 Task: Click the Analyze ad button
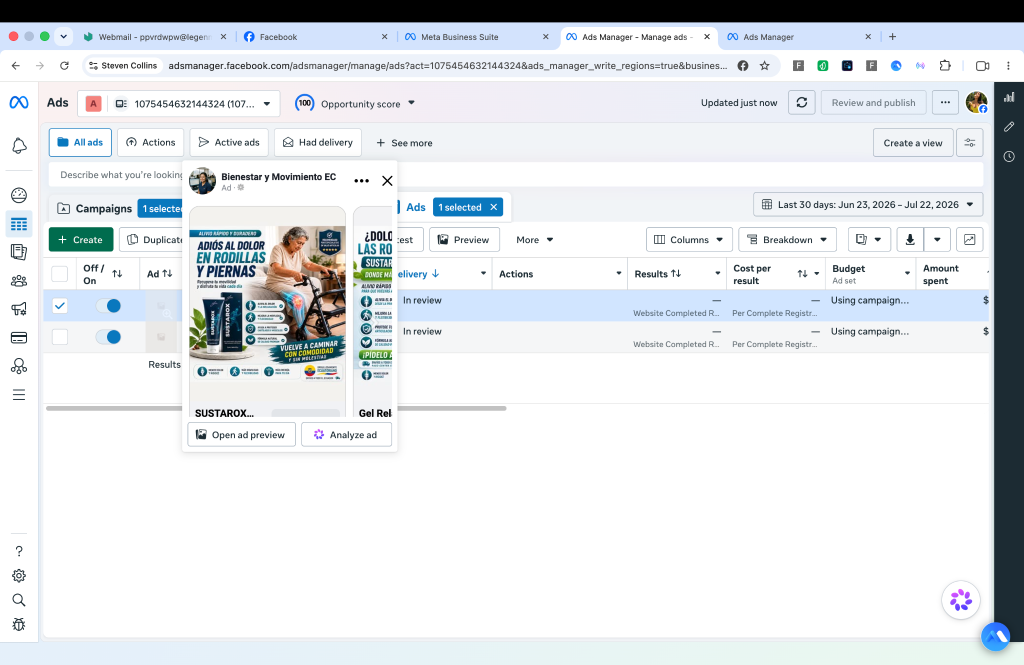346,434
